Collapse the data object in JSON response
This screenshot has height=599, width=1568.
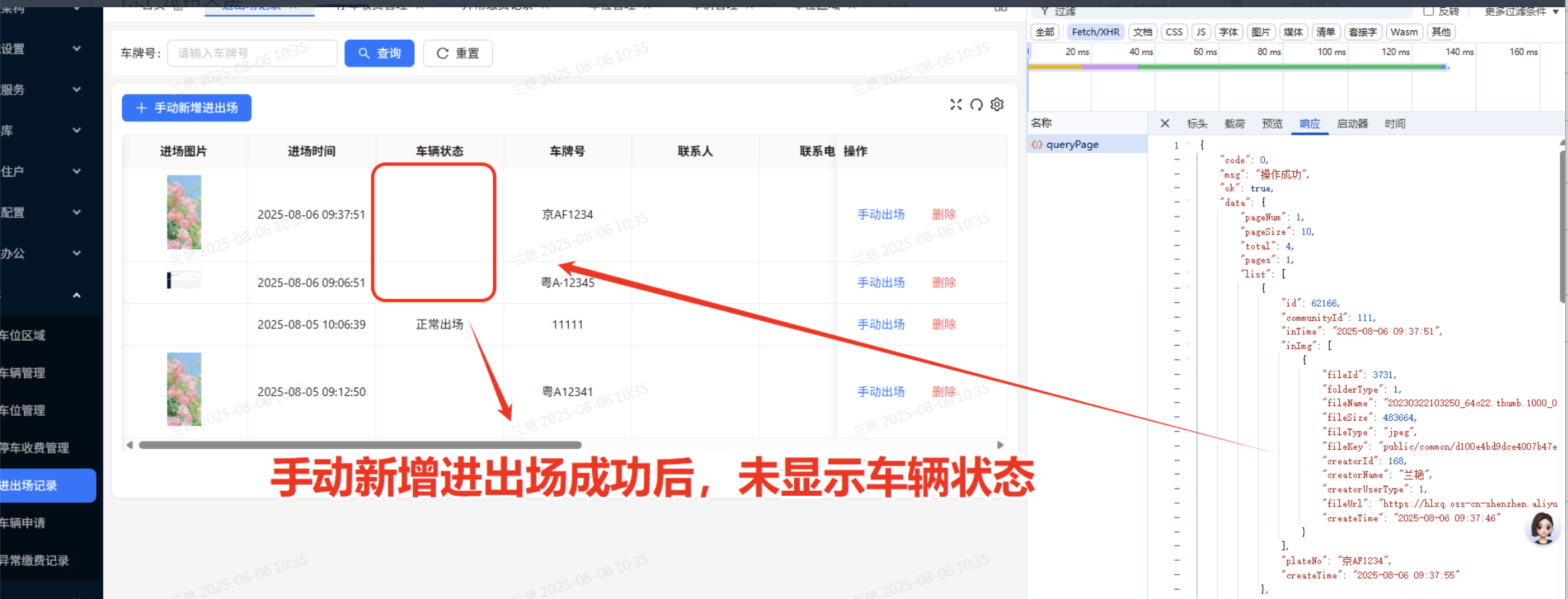click(x=1188, y=202)
